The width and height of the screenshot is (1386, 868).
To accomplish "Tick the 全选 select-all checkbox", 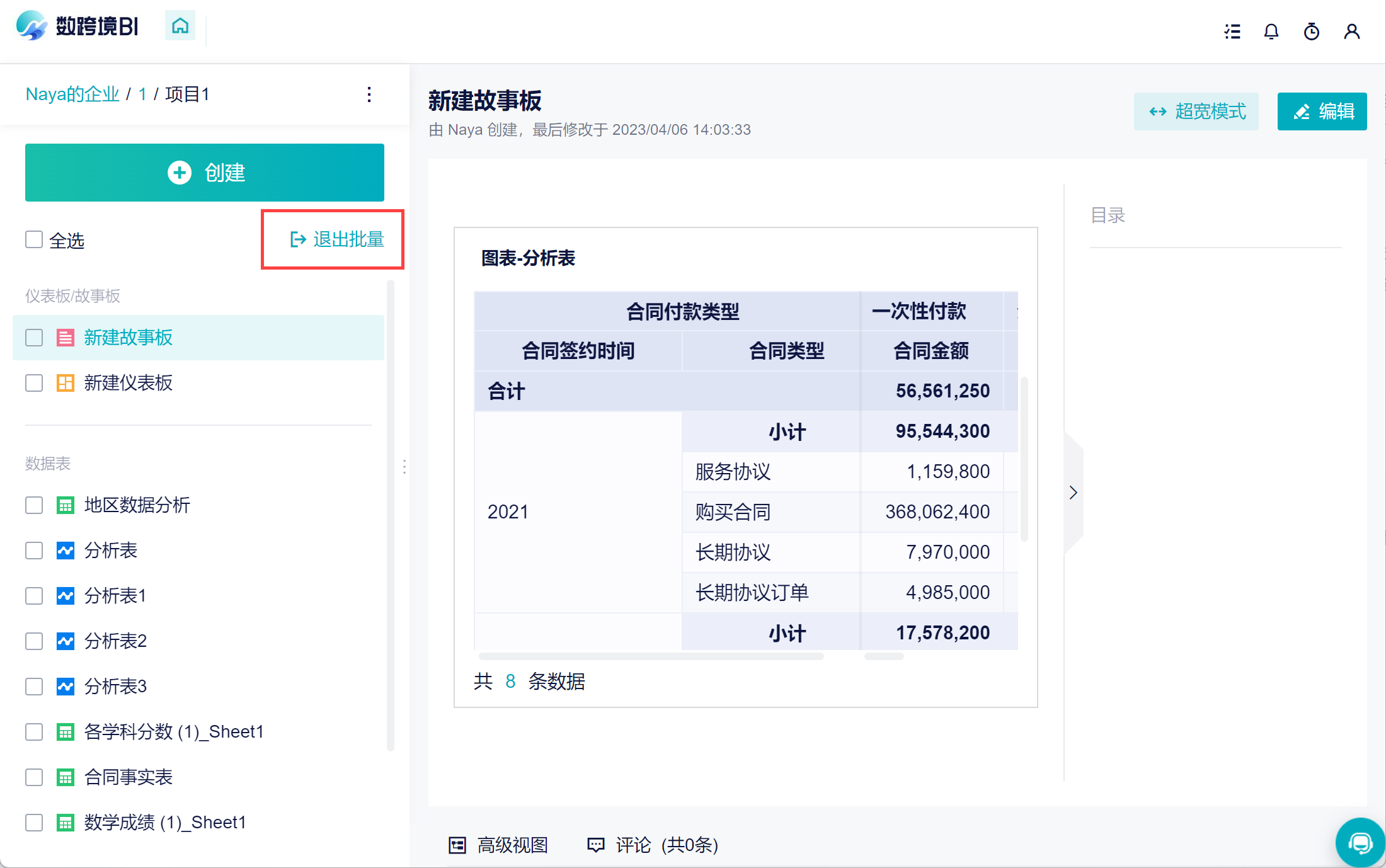I will (x=34, y=239).
